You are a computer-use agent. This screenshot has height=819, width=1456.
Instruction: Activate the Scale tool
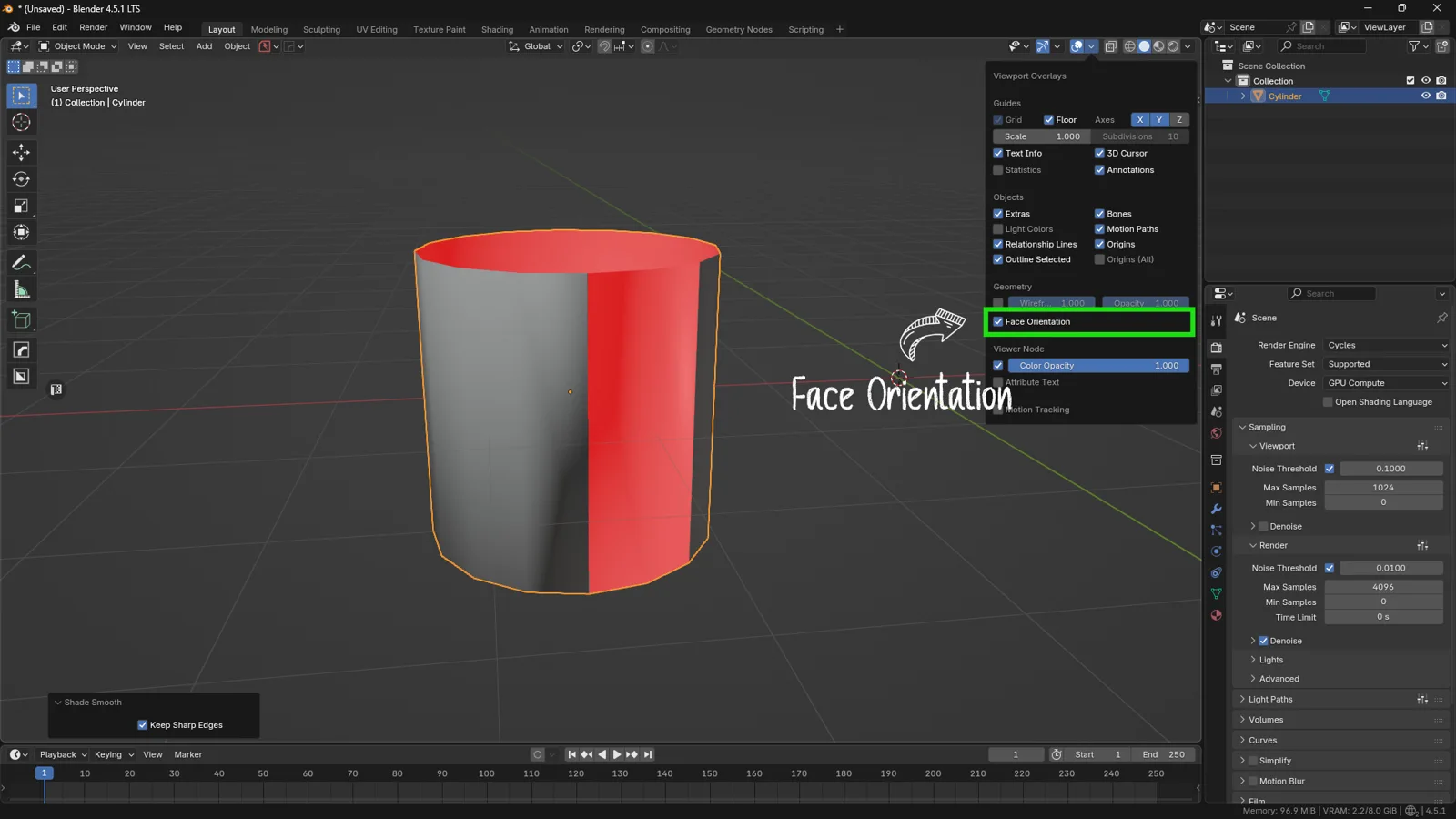coord(21,207)
